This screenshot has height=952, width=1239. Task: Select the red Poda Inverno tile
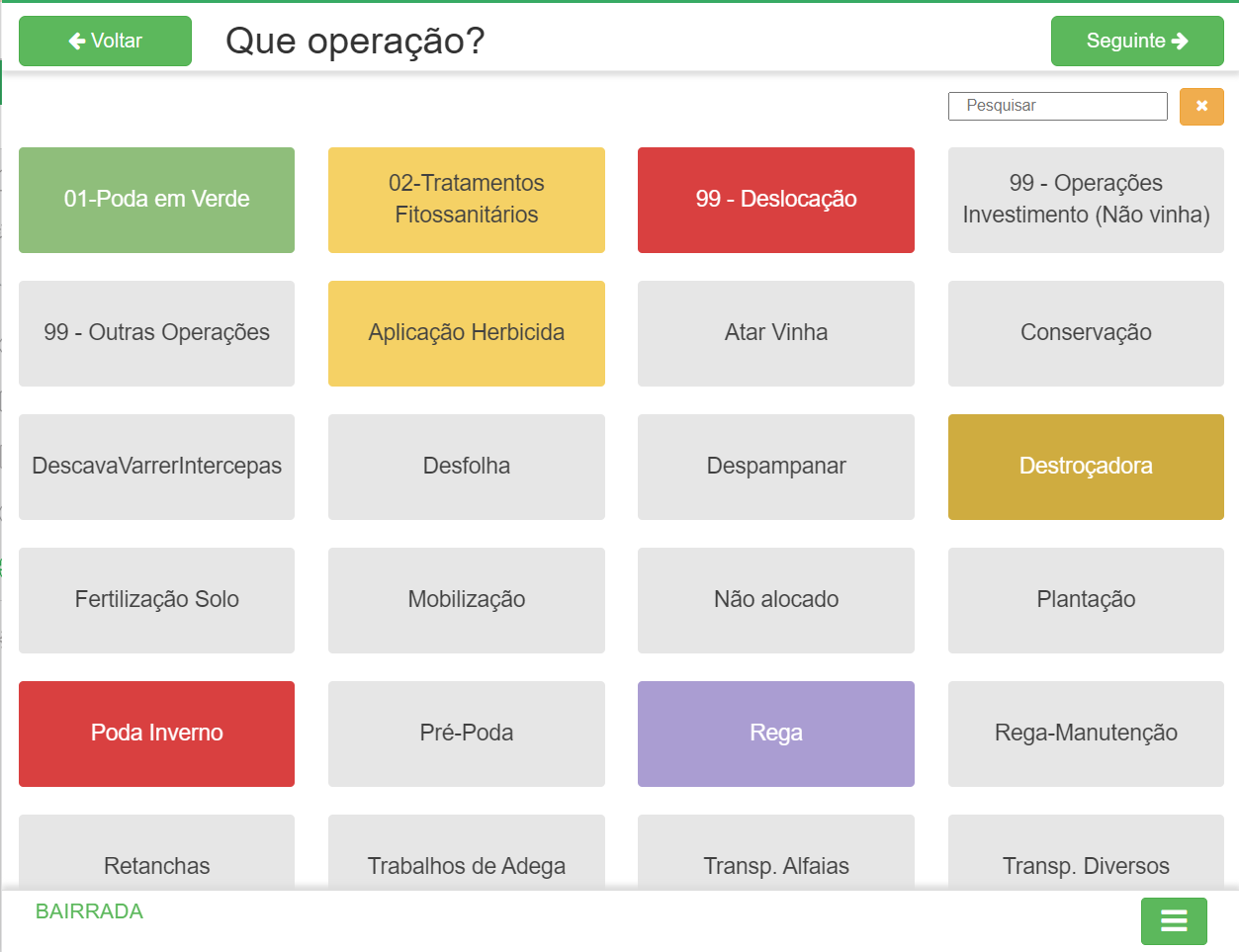point(155,734)
